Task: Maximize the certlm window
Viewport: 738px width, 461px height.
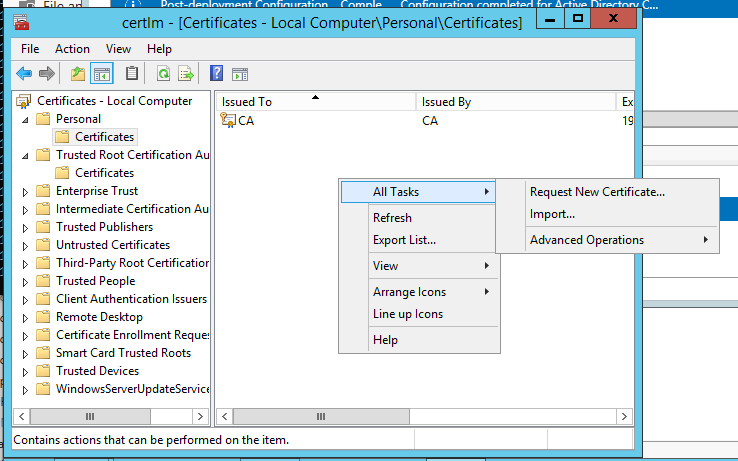Action: click(x=578, y=19)
